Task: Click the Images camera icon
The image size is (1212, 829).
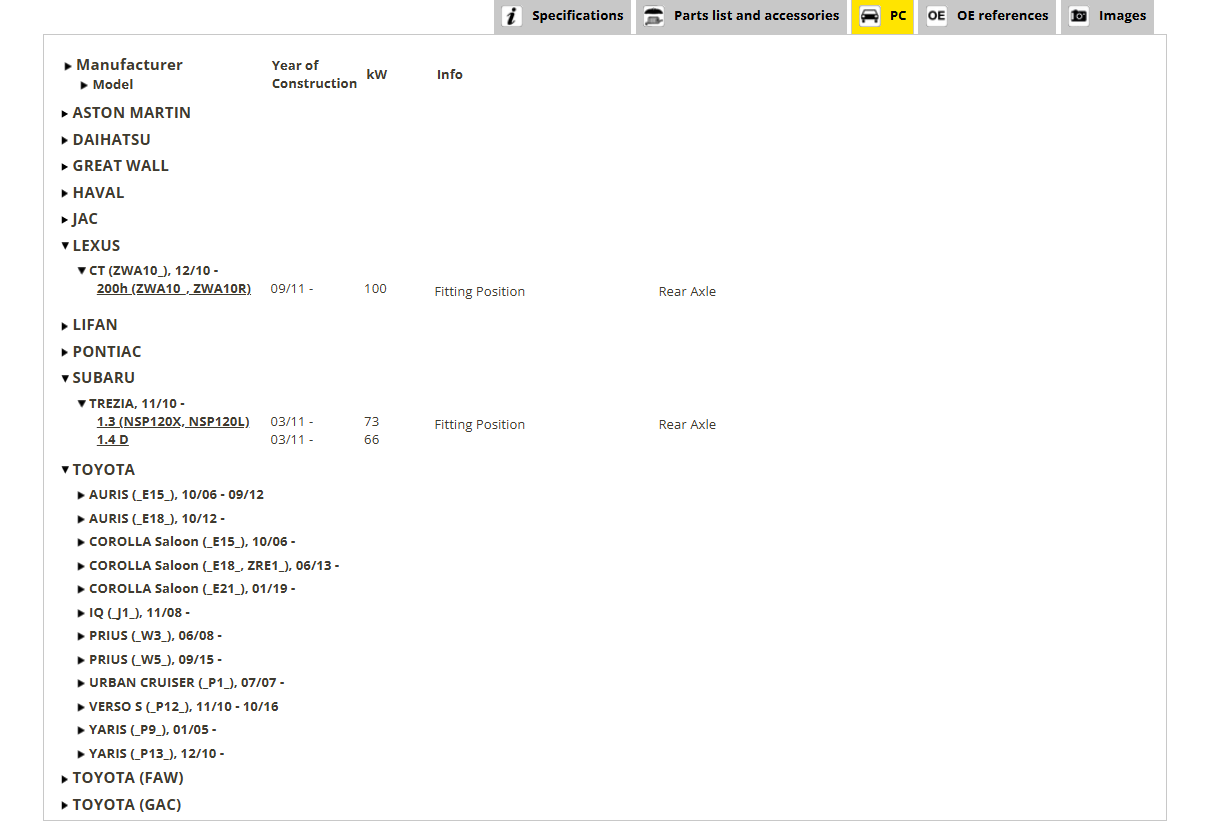Action: point(1078,16)
